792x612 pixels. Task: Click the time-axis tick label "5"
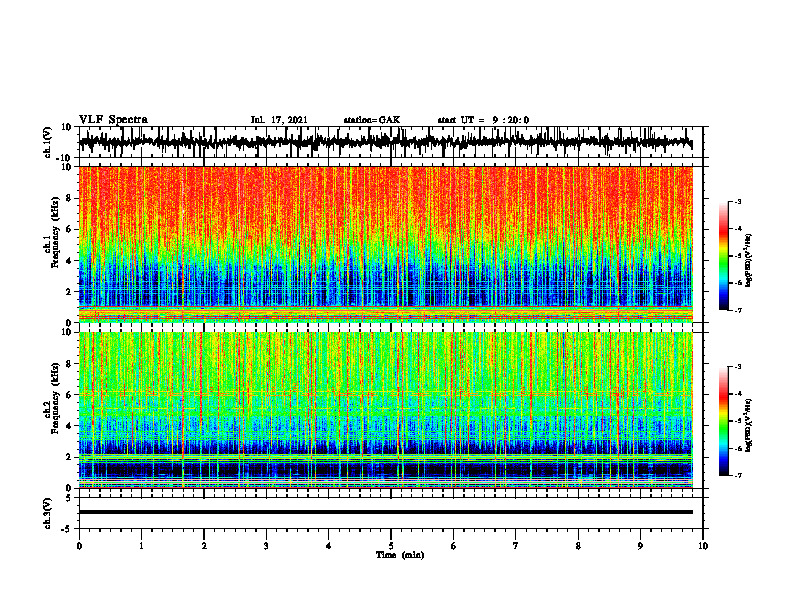pyautogui.click(x=391, y=546)
